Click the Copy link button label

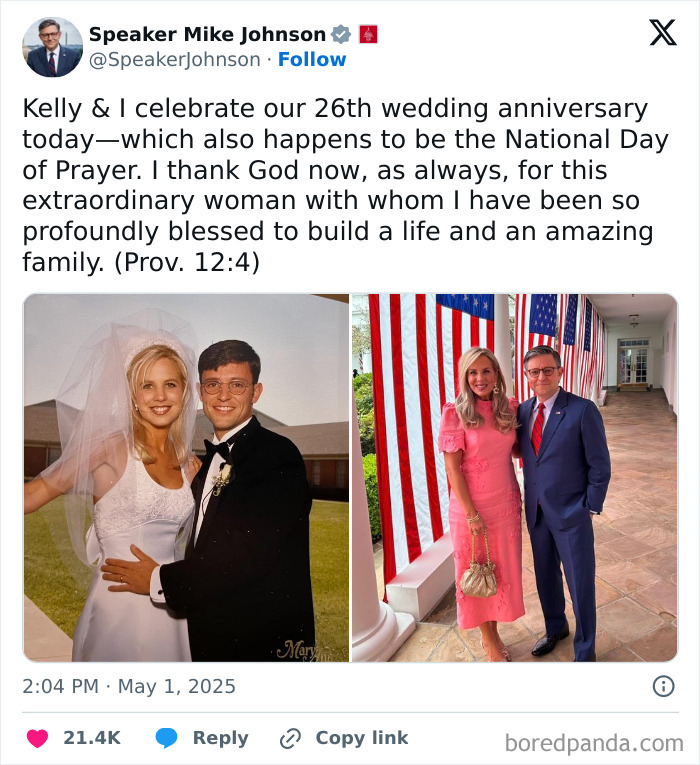pyautogui.click(x=362, y=738)
